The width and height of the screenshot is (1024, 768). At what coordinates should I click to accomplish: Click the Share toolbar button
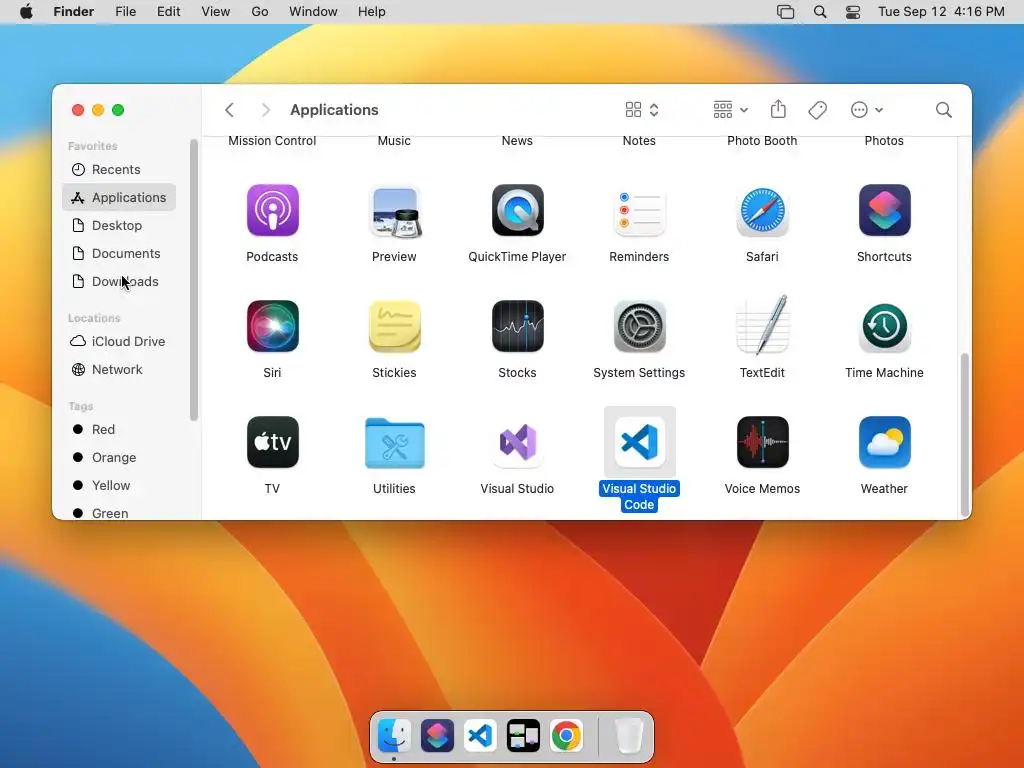(778, 109)
